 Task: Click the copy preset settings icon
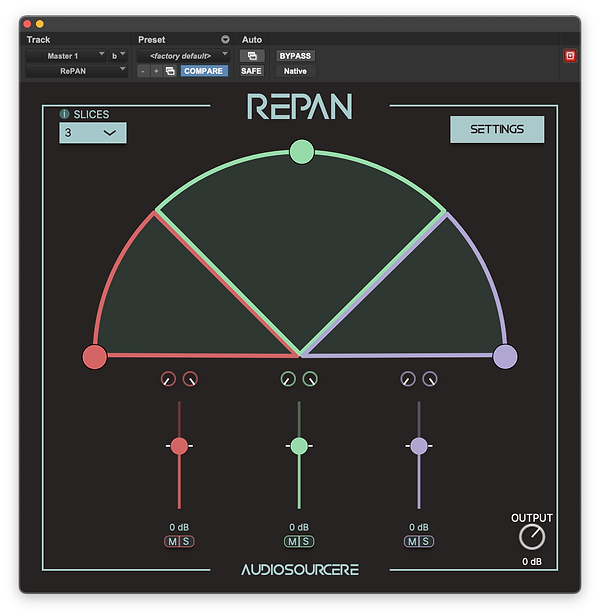click(170, 71)
